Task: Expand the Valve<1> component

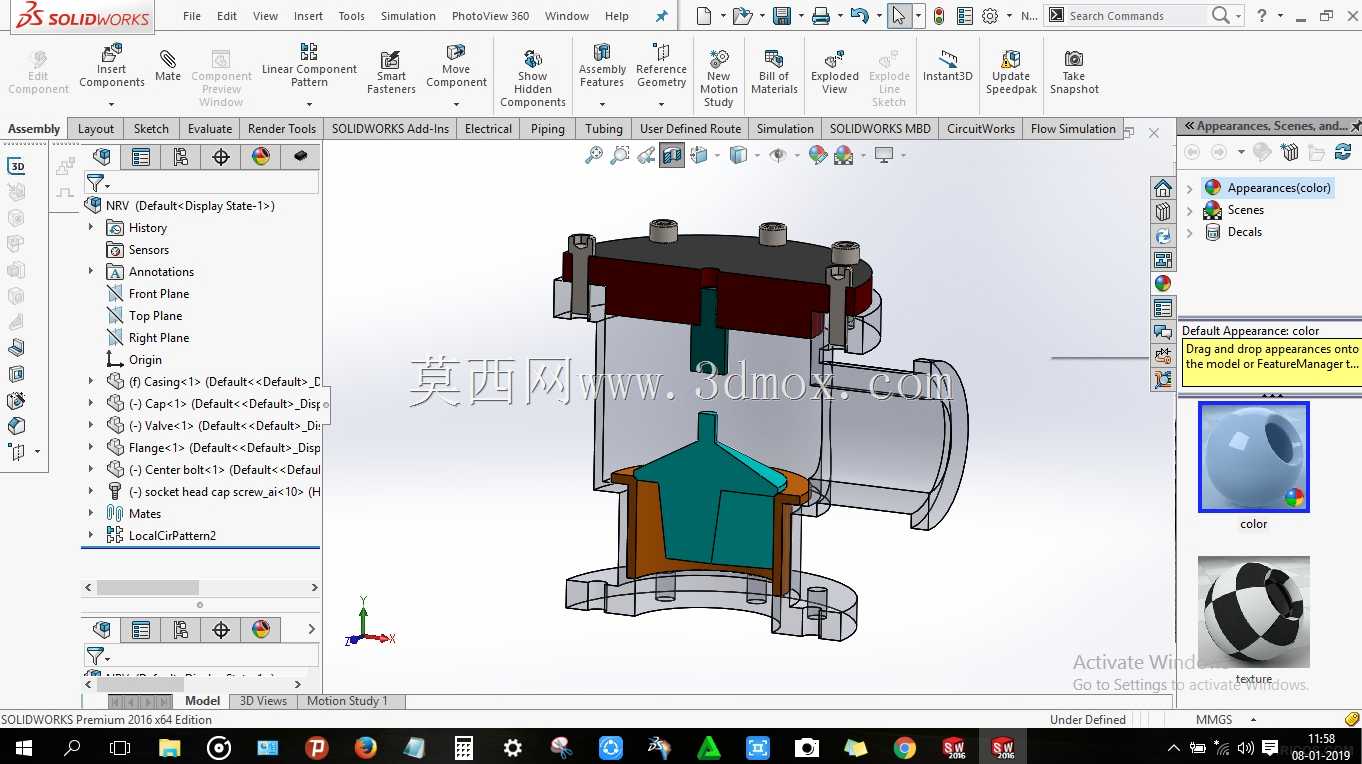Action: 91,426
